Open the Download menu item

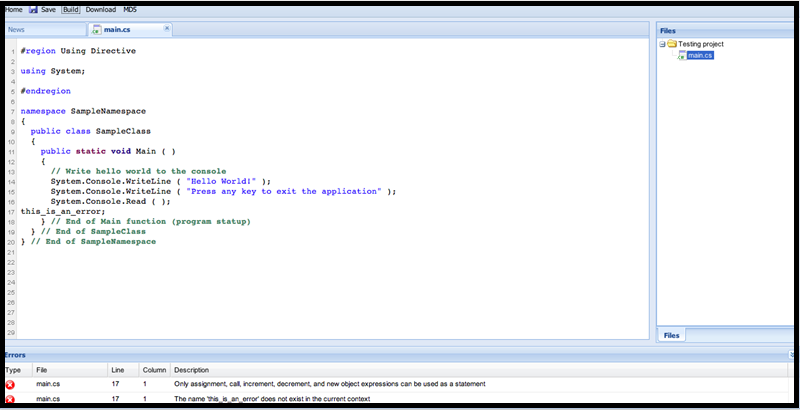click(101, 10)
